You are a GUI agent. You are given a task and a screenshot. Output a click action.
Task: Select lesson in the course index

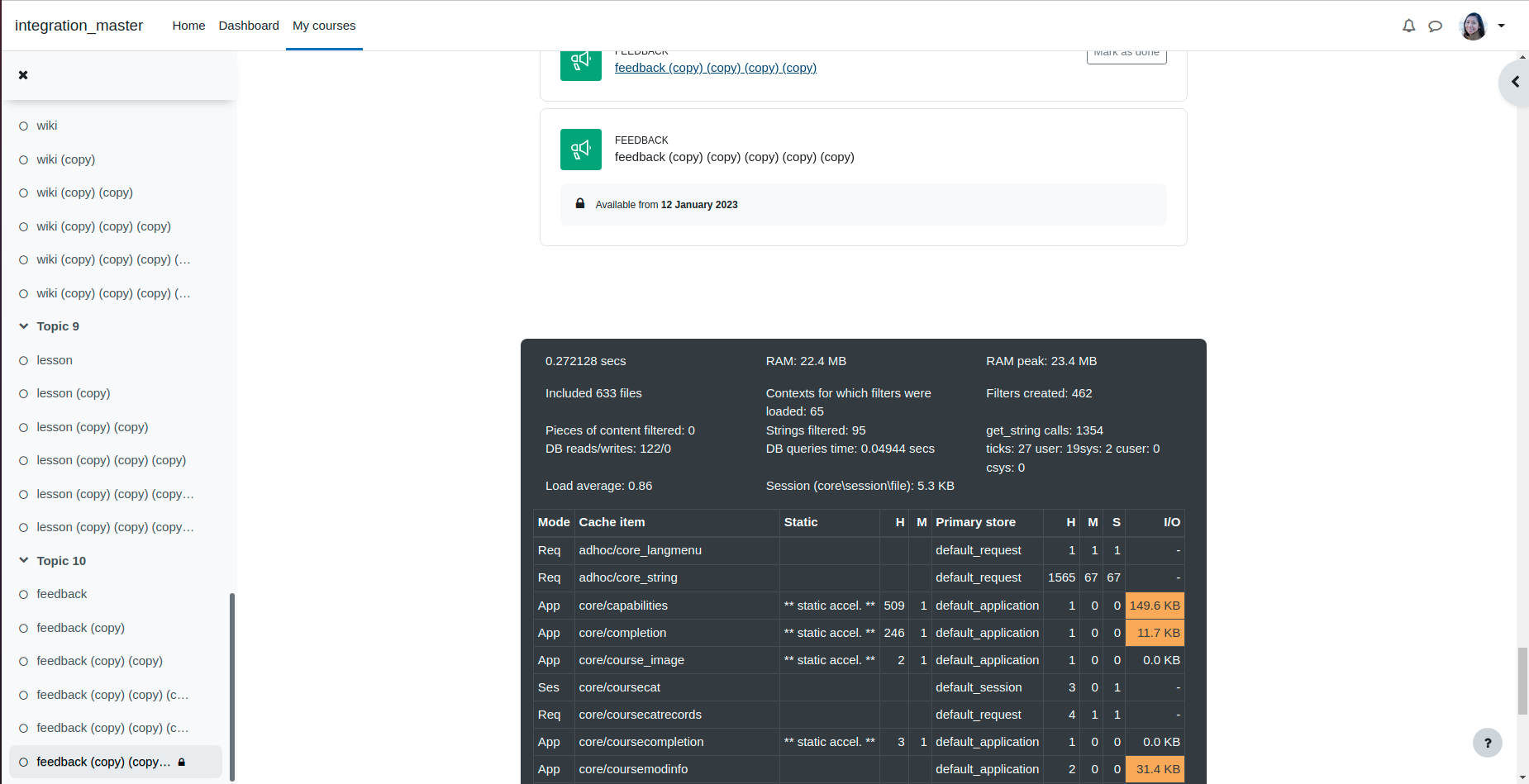click(55, 360)
